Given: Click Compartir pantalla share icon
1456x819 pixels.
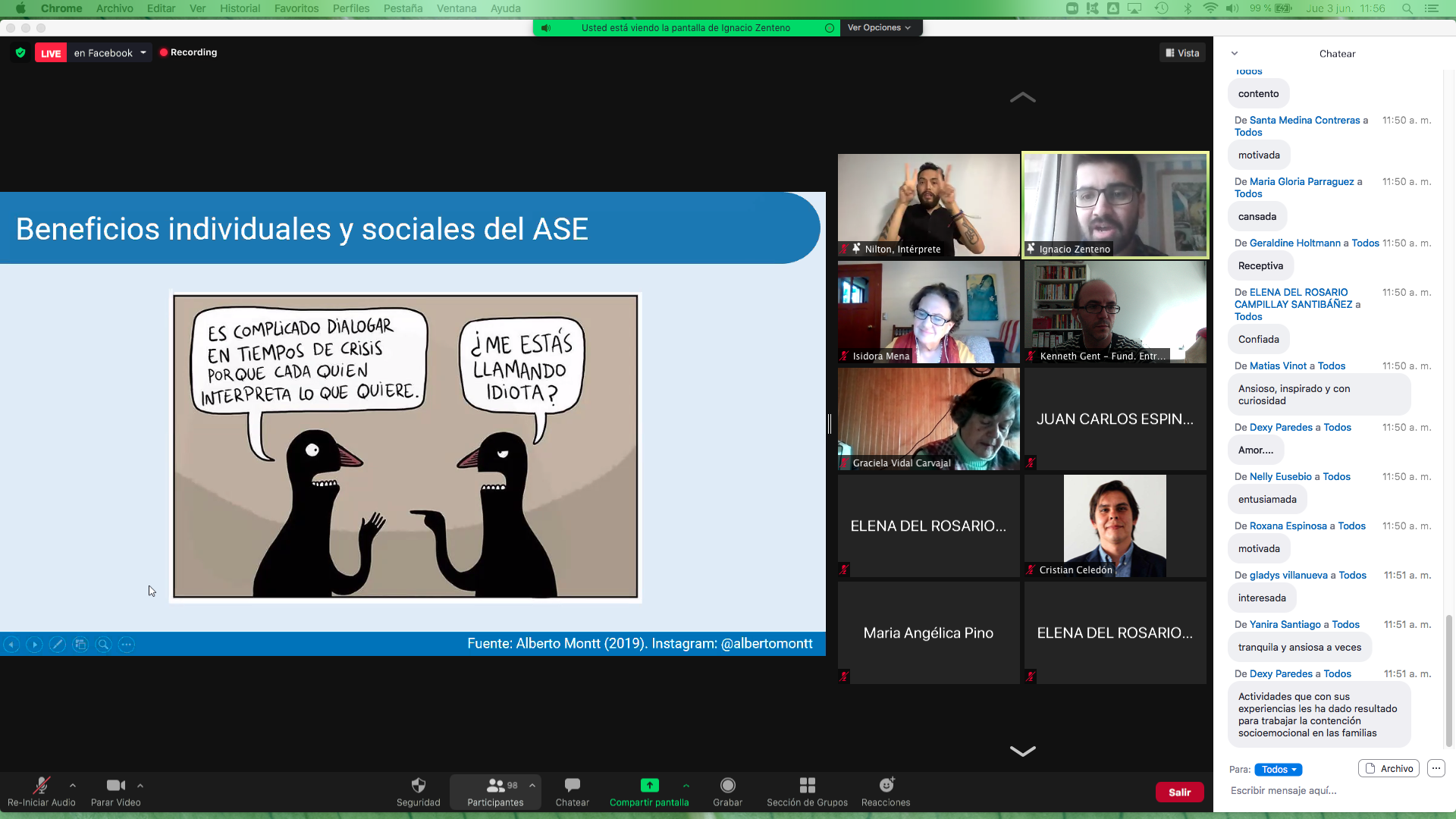Looking at the screenshot, I should 649,785.
